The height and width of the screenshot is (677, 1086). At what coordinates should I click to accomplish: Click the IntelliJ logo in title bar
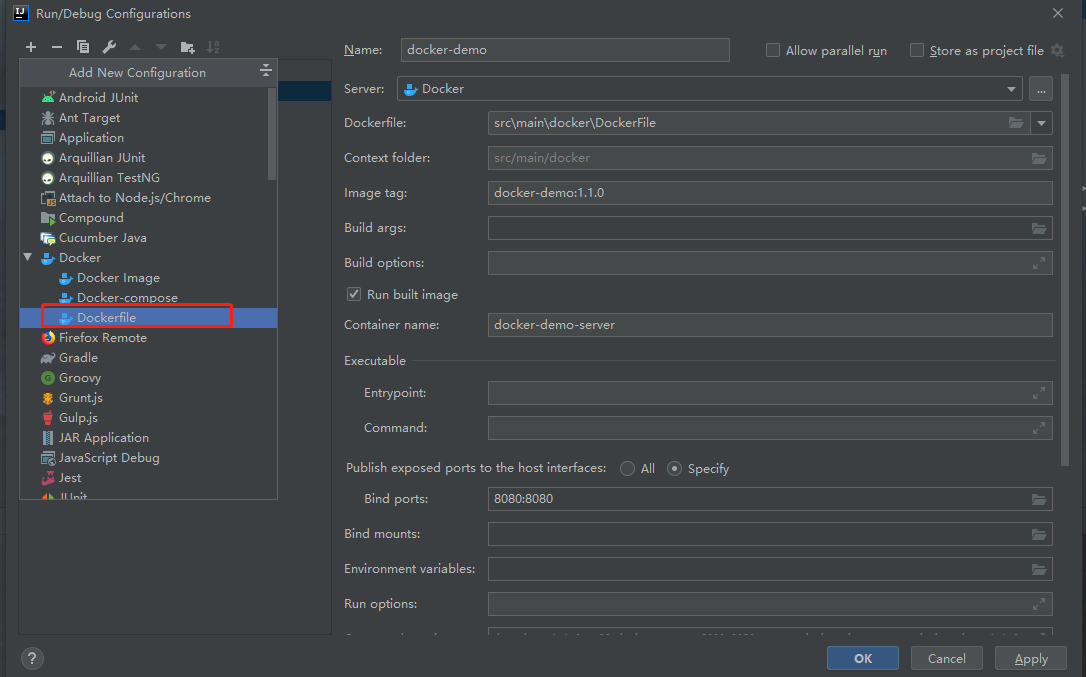point(21,13)
